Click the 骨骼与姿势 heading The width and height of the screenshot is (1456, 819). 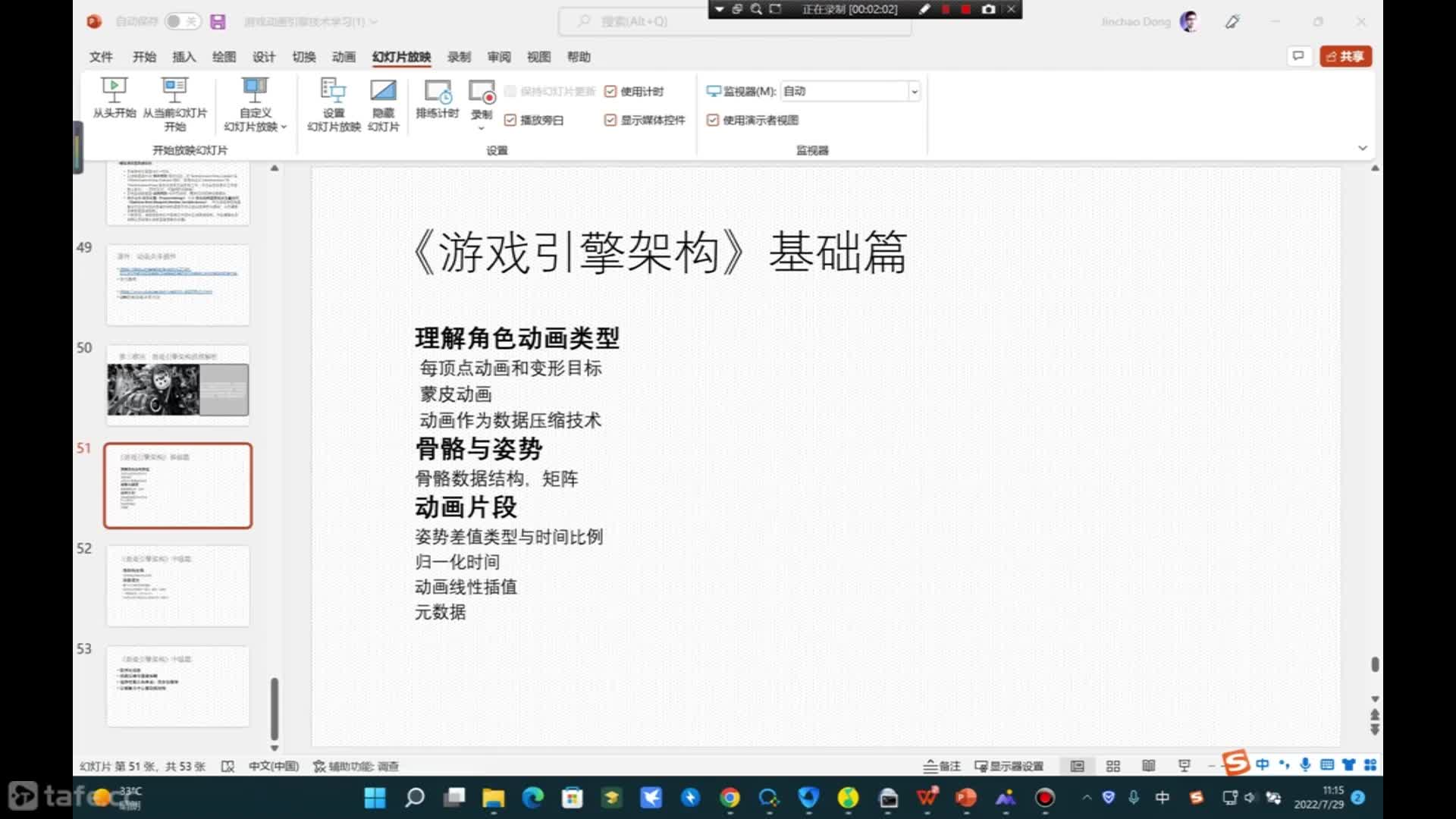tap(479, 448)
